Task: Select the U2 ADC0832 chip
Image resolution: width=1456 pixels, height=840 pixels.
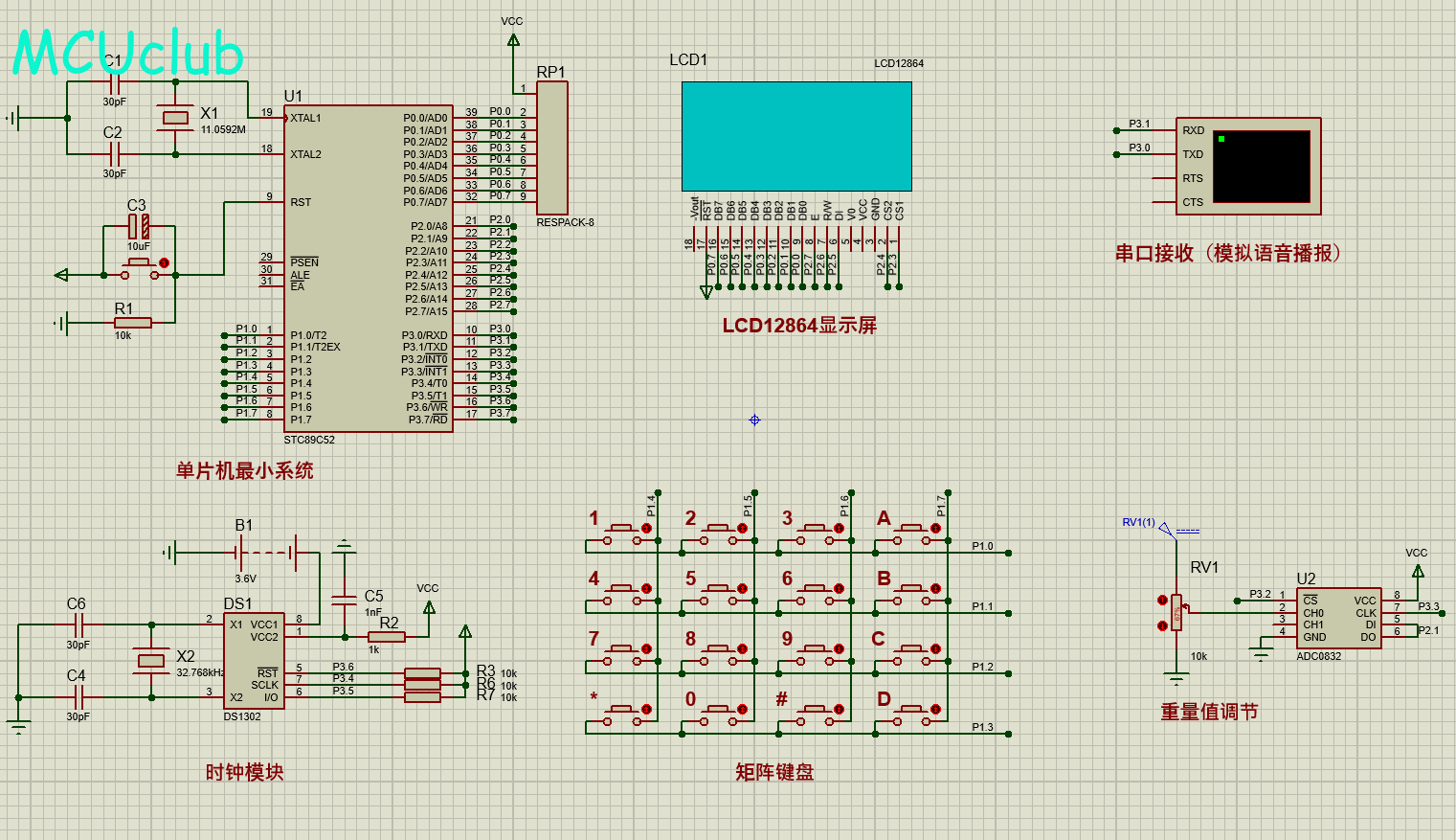Action: click(1338, 619)
